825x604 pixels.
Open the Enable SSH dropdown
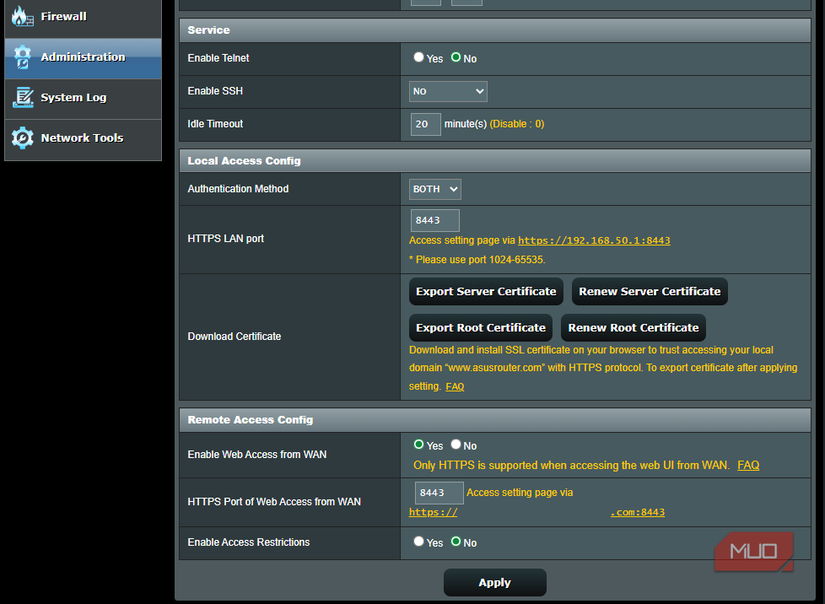point(447,91)
